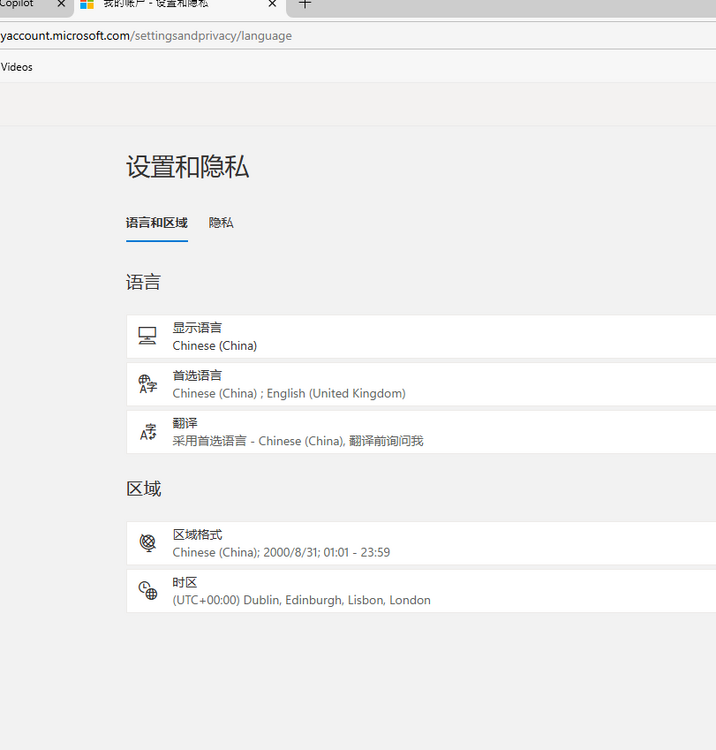Open the 显示语言 setting row
Viewport: 716px width, 750px height.
[421, 336]
